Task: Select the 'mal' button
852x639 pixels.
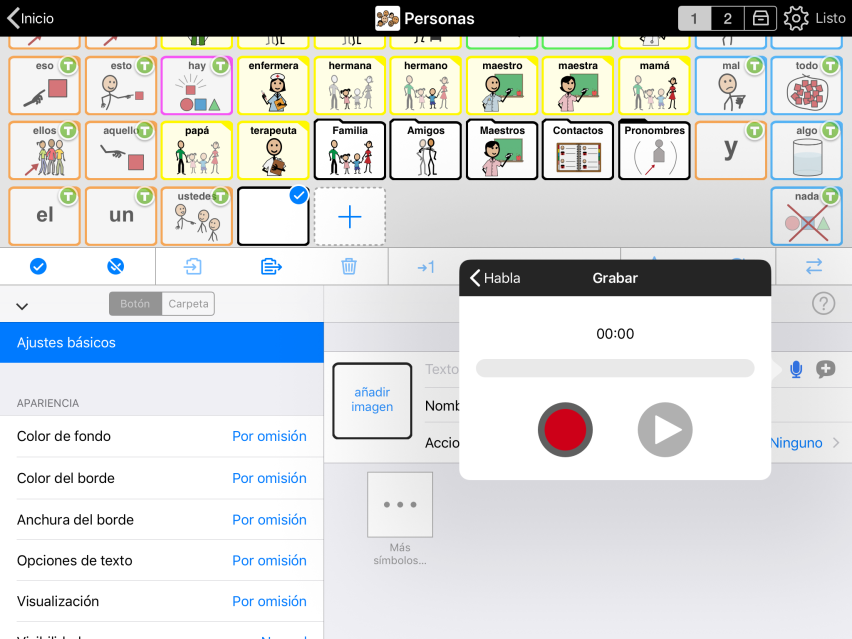Action: [730, 85]
